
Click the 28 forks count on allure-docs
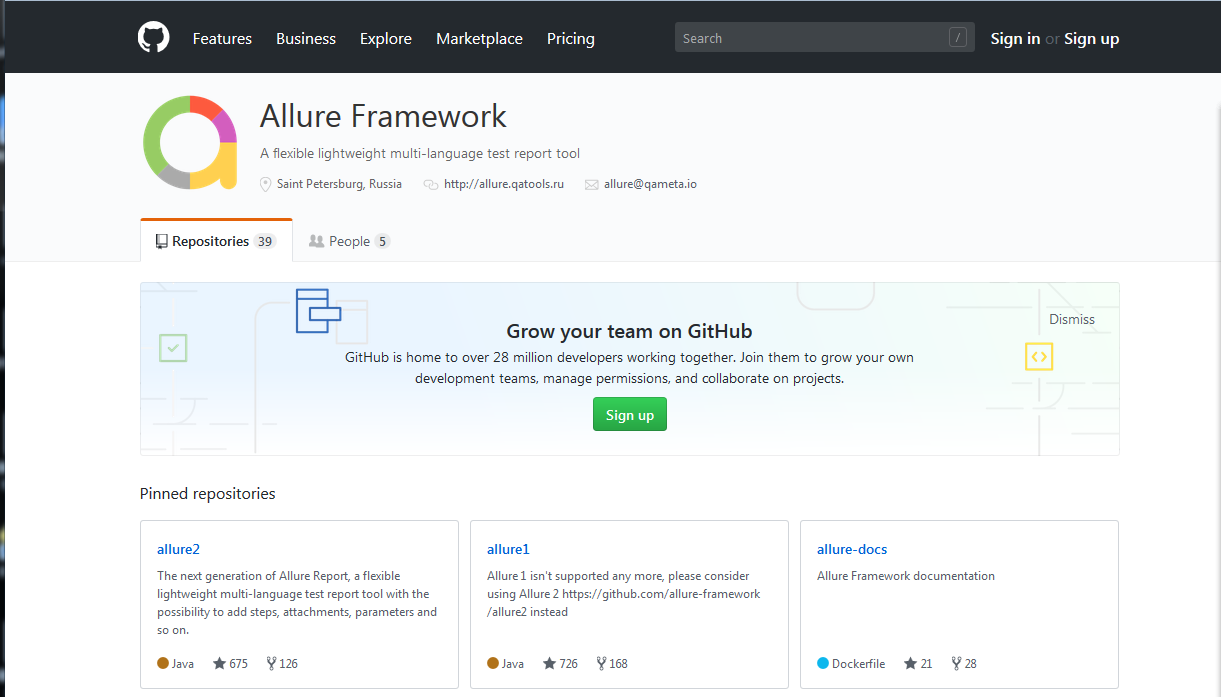971,663
